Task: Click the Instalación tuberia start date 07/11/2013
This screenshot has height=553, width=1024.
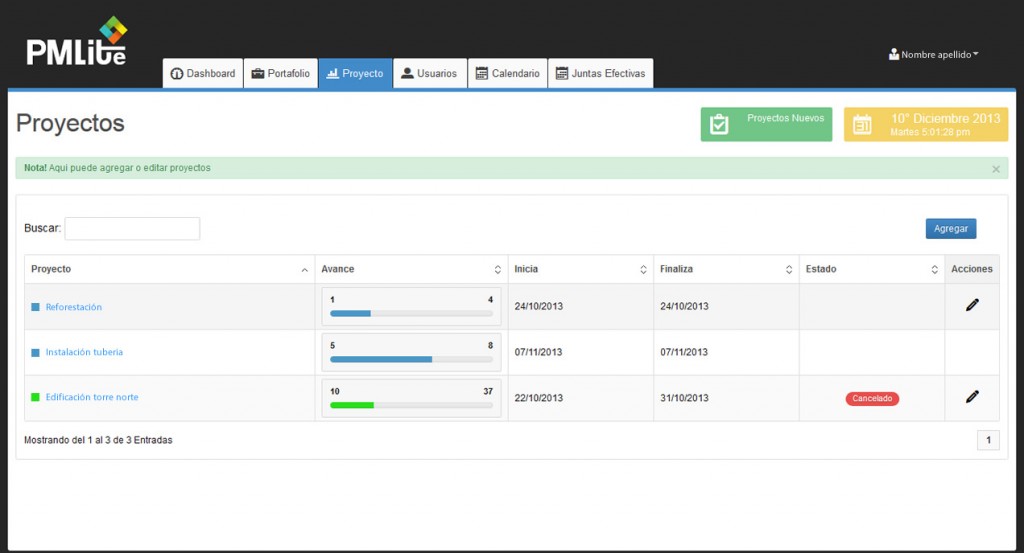Action: (538, 352)
